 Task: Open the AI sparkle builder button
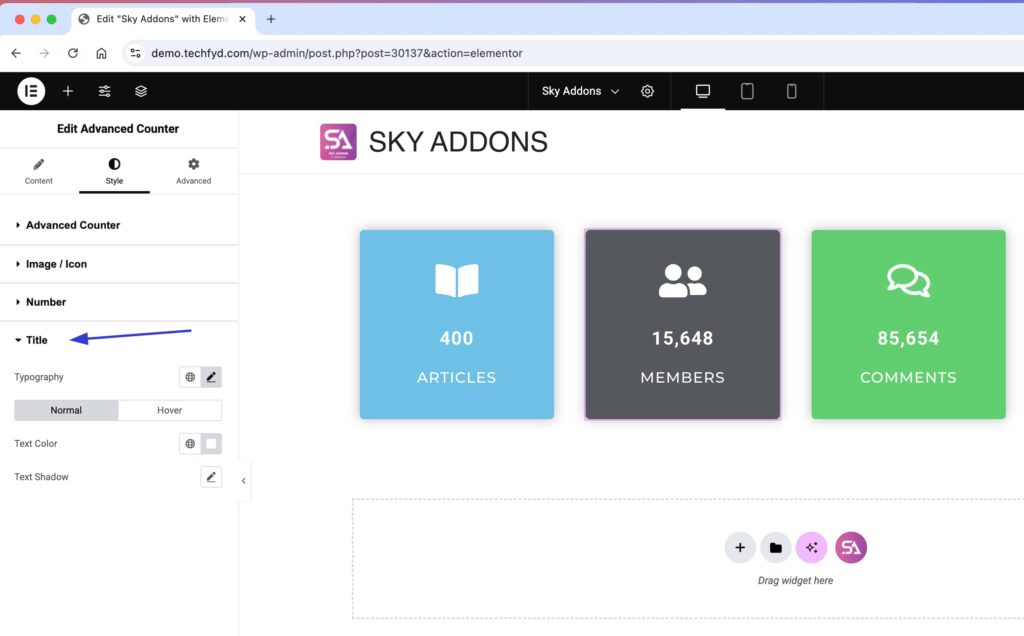[812, 548]
